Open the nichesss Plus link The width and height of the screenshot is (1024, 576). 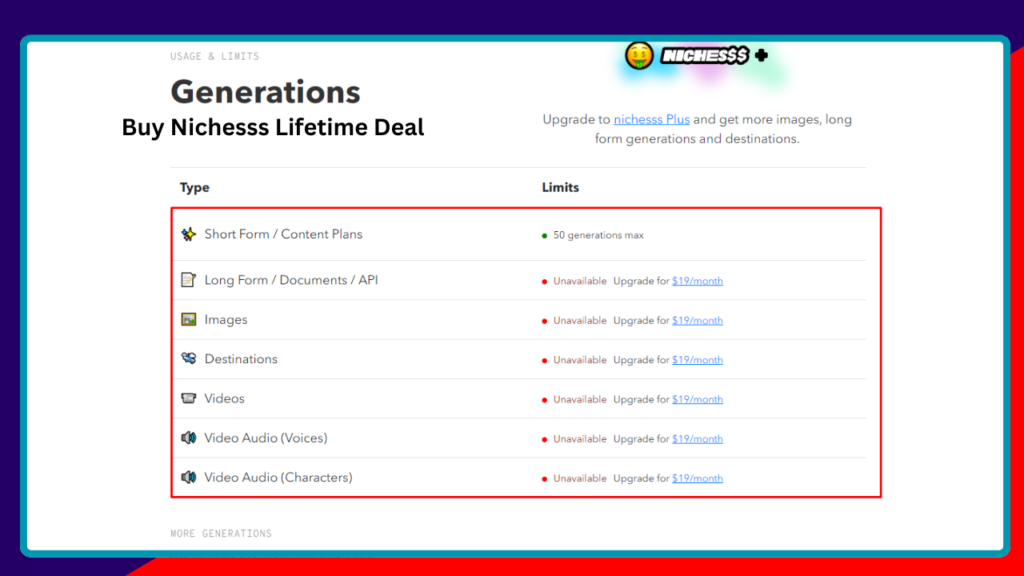pos(652,120)
